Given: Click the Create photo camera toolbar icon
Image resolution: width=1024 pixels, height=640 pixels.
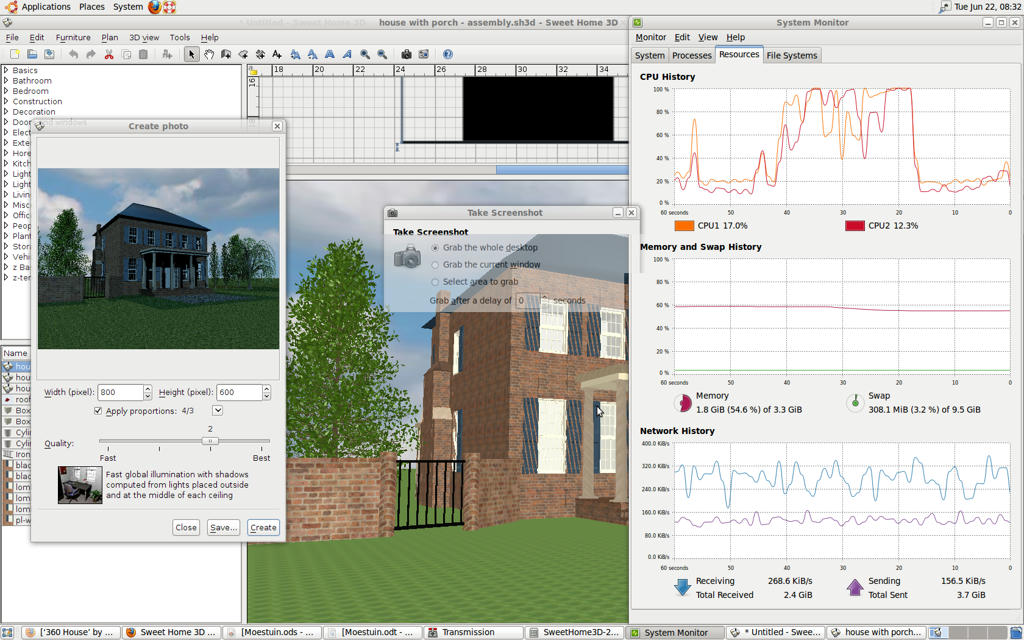Looking at the screenshot, I should click(x=406, y=54).
